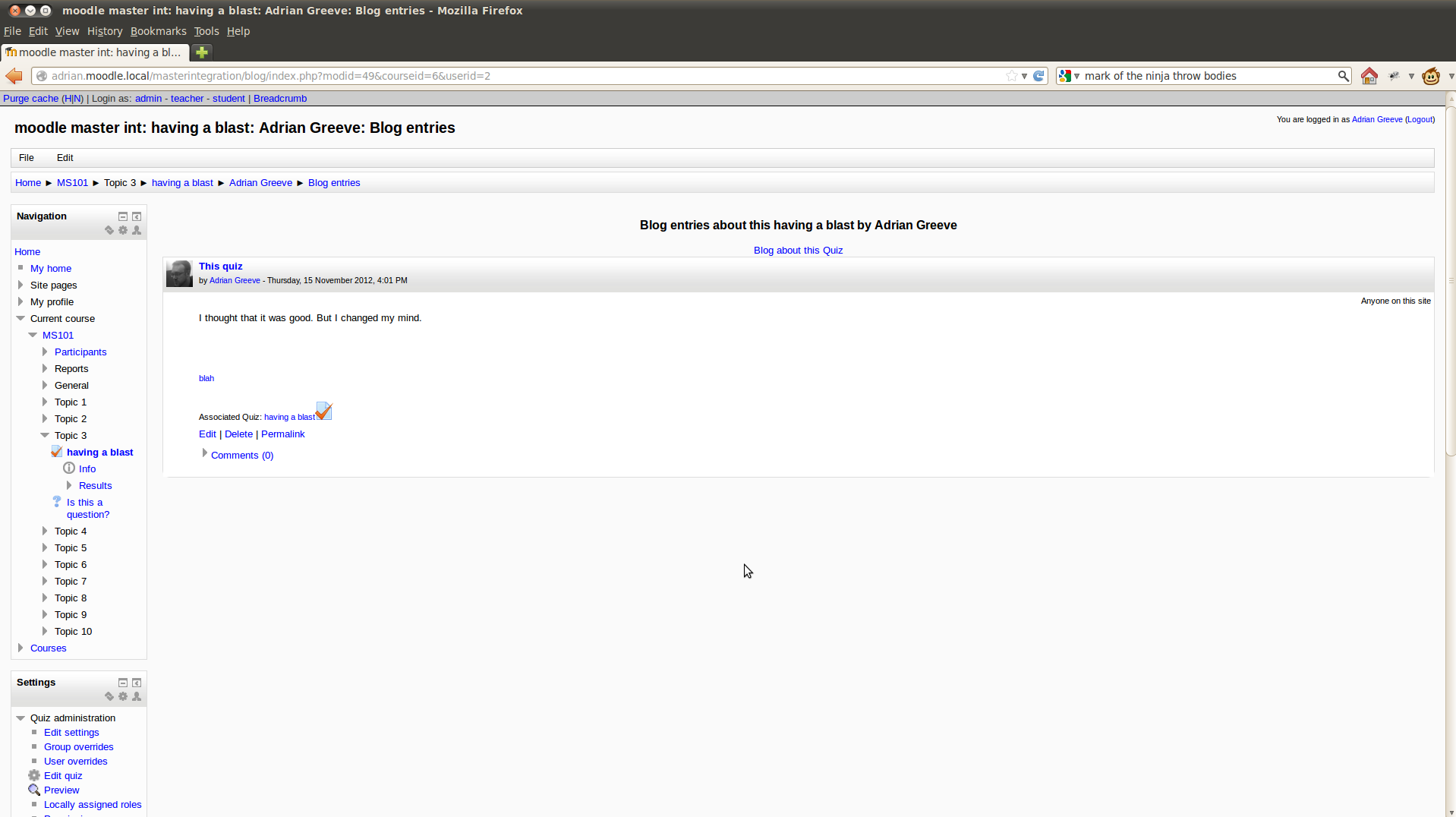Open the new tab plus button
1456x817 pixels.
click(x=201, y=52)
